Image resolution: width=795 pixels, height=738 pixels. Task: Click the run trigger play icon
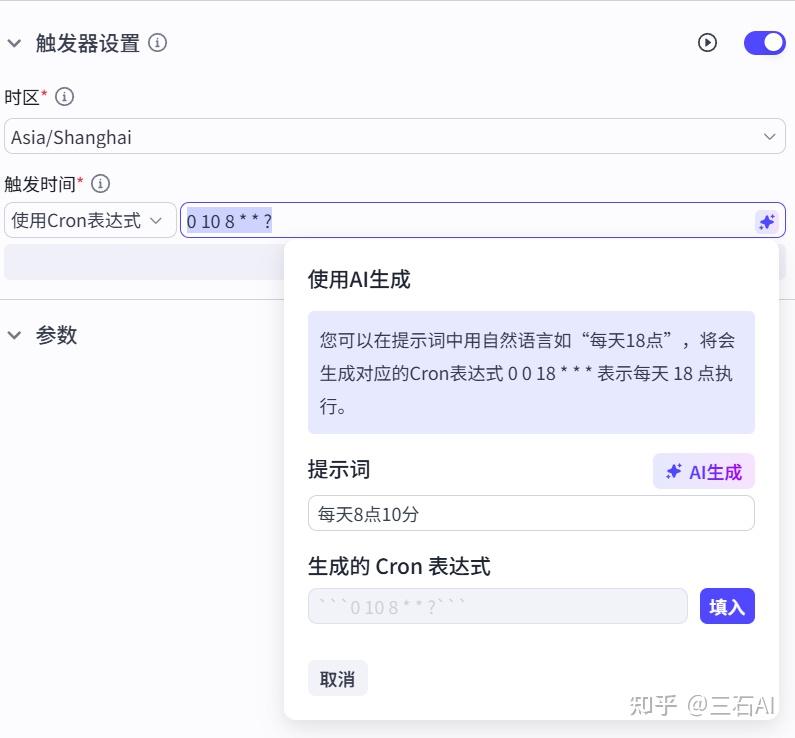[x=707, y=43]
